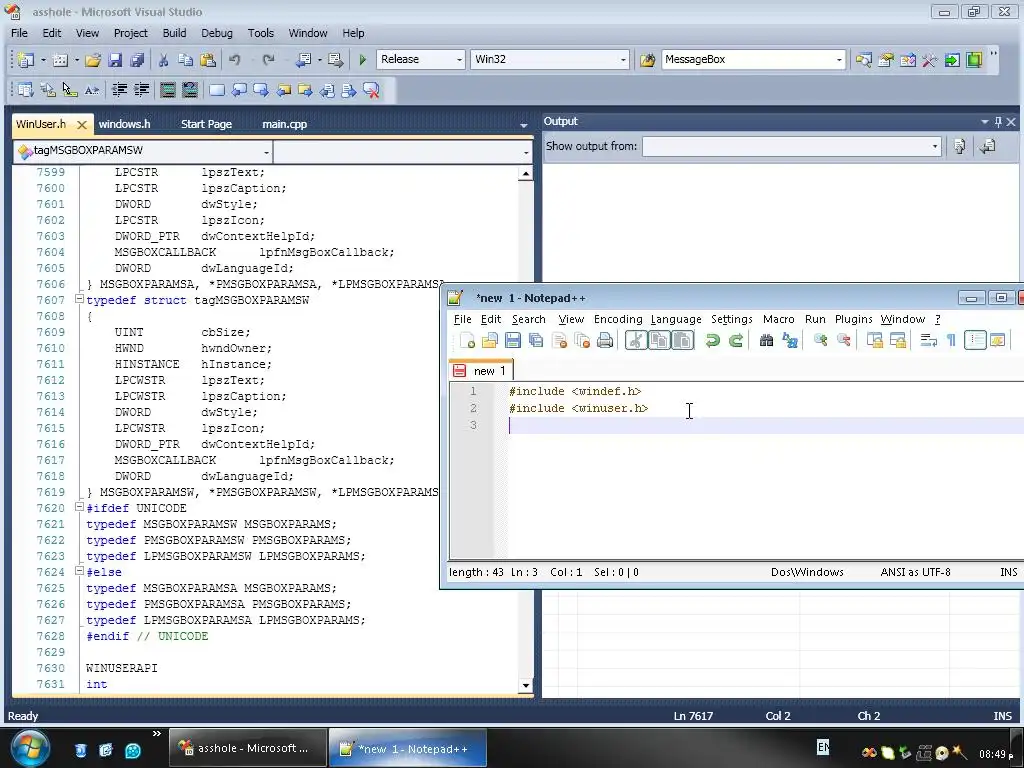1024x768 pixels.
Task: Open active files list arrow beside tabs
Action: tap(524, 124)
